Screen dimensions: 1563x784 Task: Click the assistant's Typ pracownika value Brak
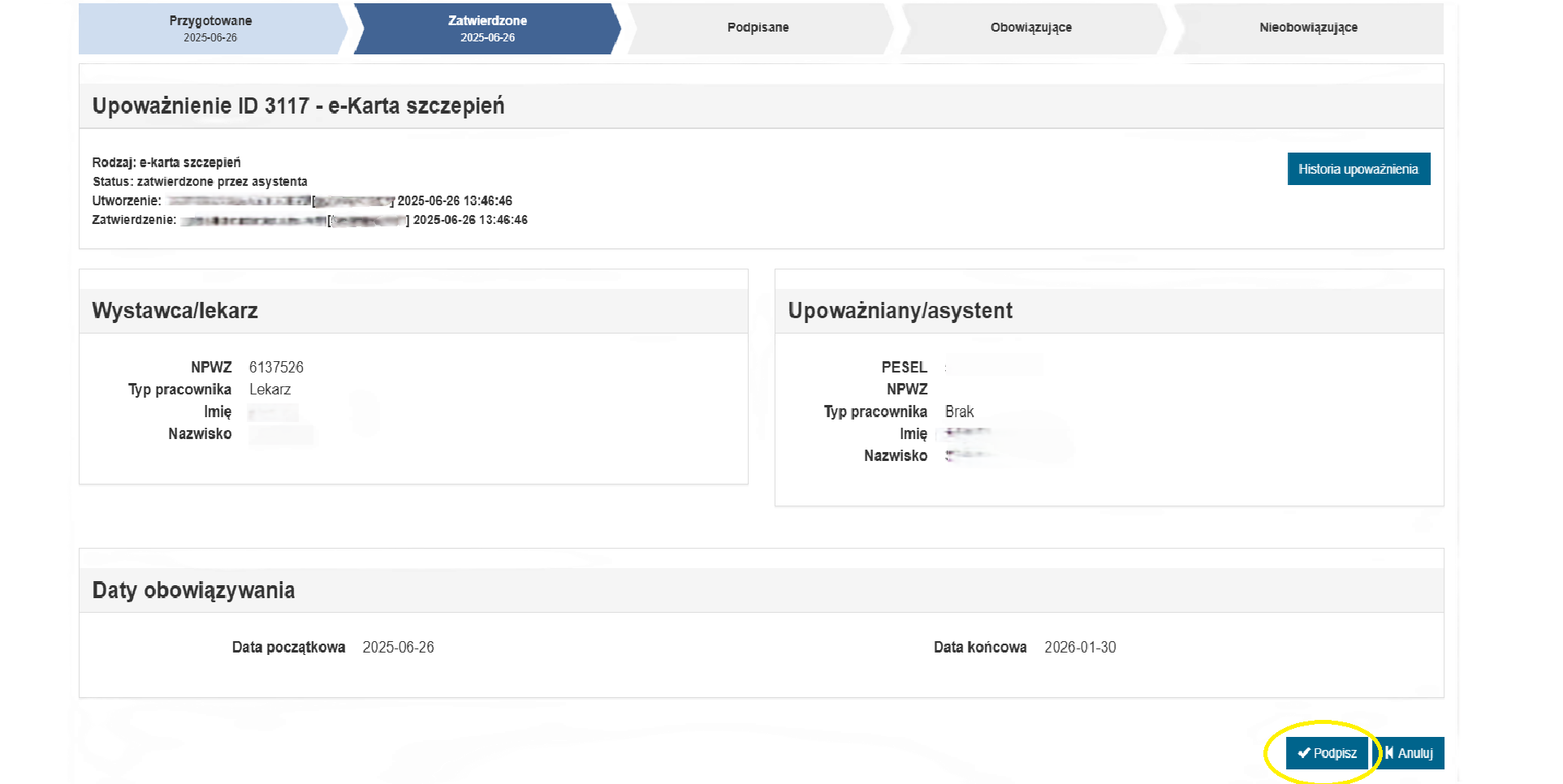(x=959, y=411)
